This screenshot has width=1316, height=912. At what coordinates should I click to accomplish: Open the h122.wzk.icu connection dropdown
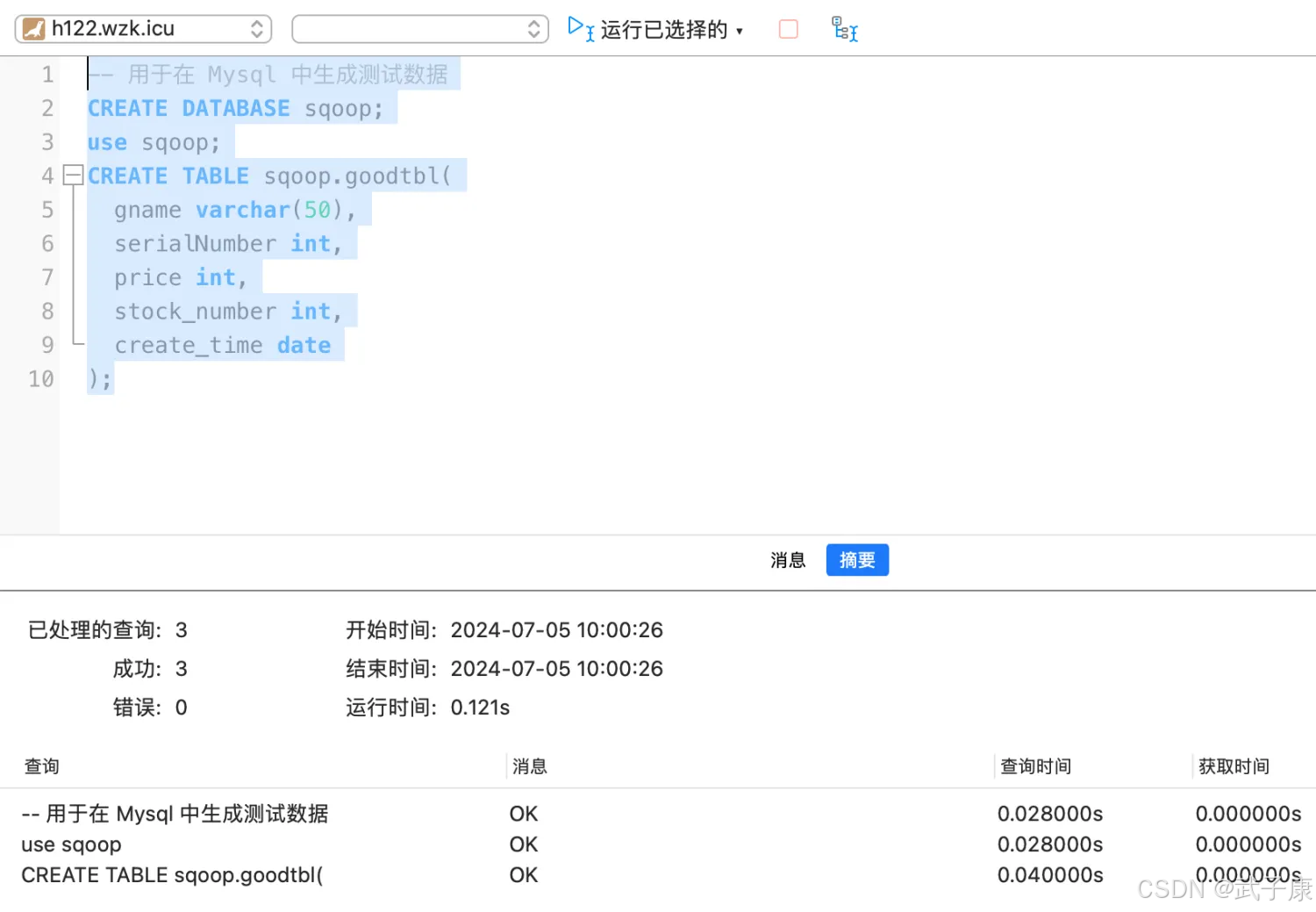(143, 29)
